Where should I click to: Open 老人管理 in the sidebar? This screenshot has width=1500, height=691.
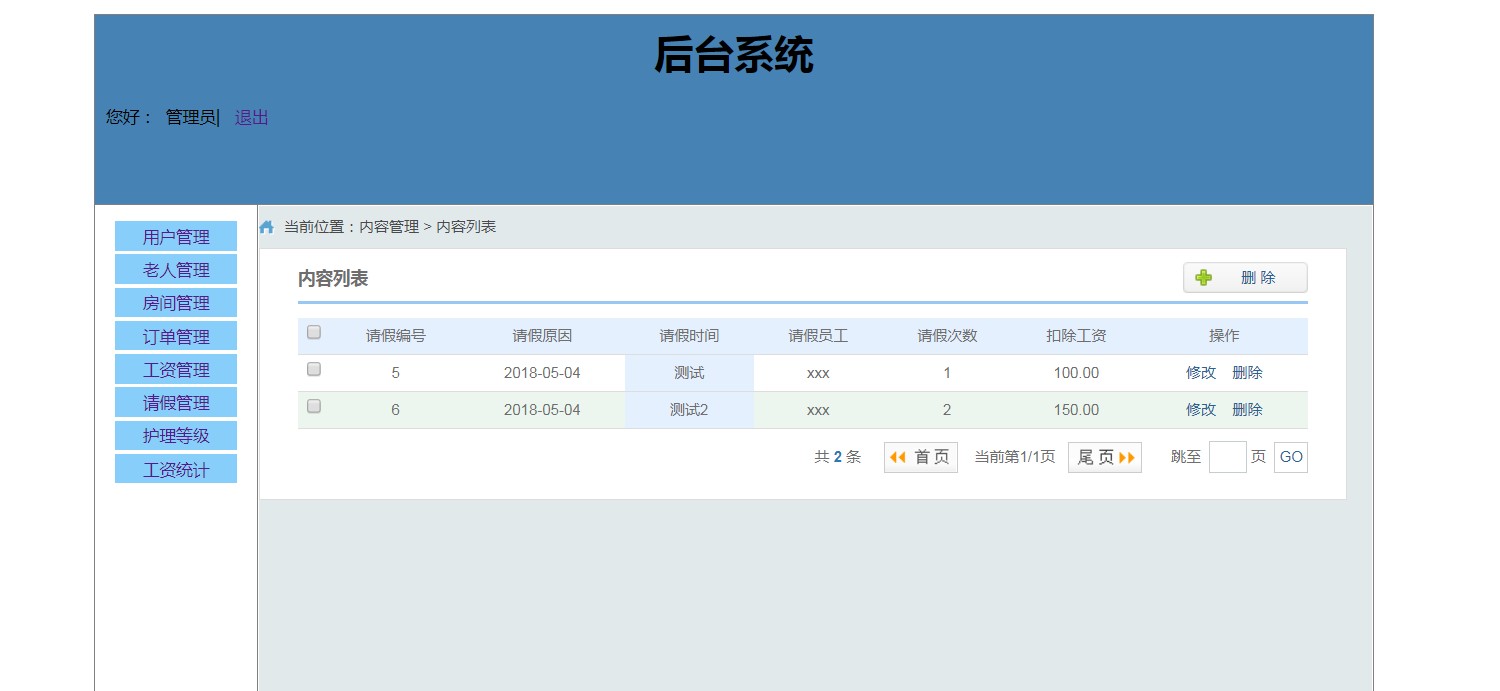pyautogui.click(x=176, y=270)
